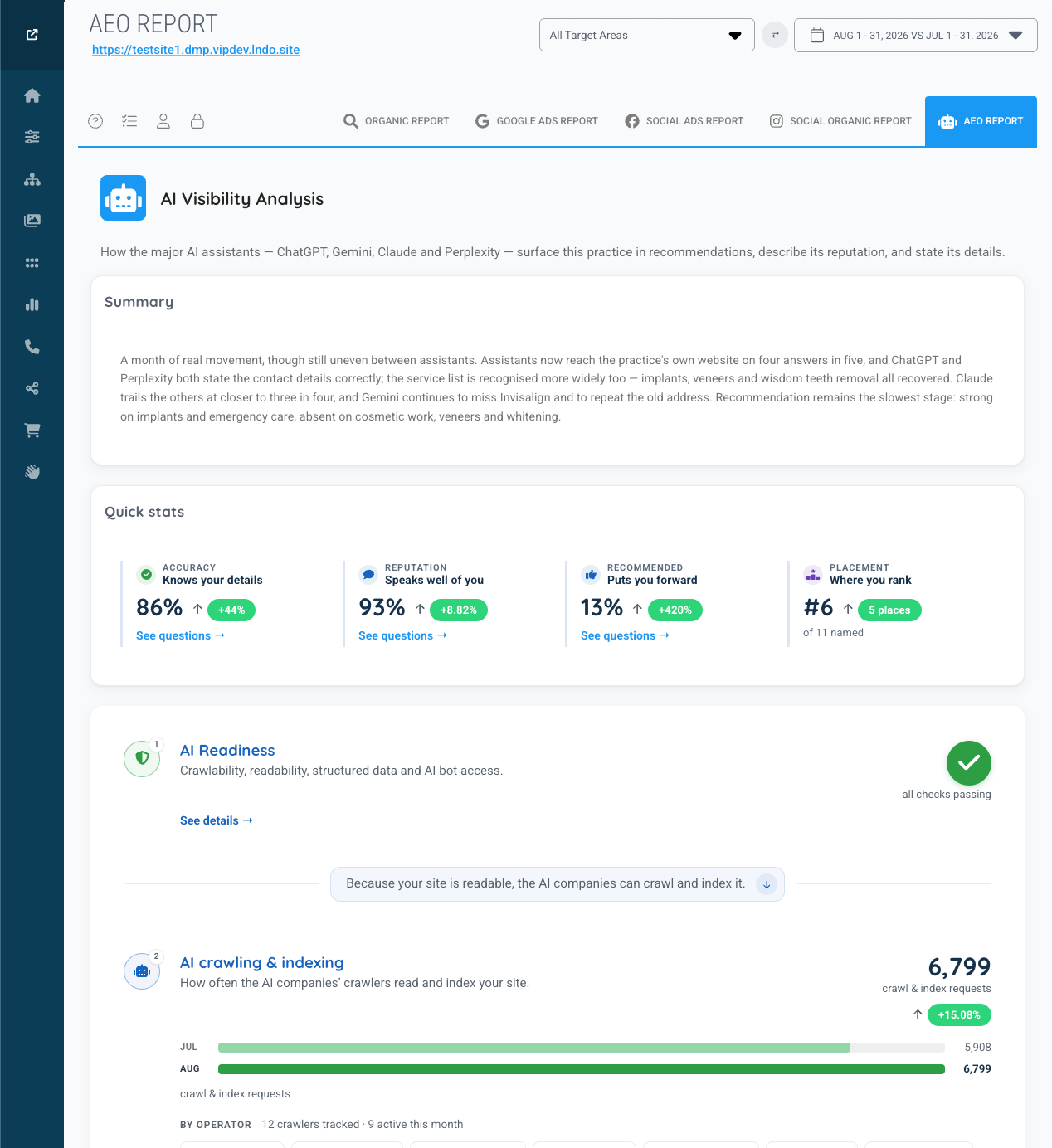Image resolution: width=1052 pixels, height=1148 pixels.
Task: Open See details for AI Readiness
Action: pyautogui.click(x=217, y=820)
